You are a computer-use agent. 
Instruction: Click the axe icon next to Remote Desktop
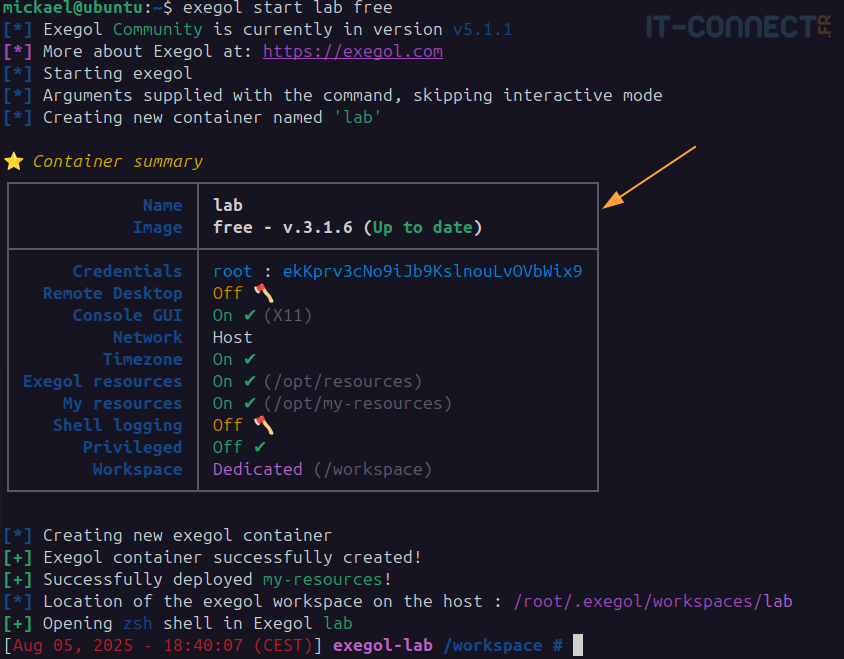pyautogui.click(x=262, y=293)
